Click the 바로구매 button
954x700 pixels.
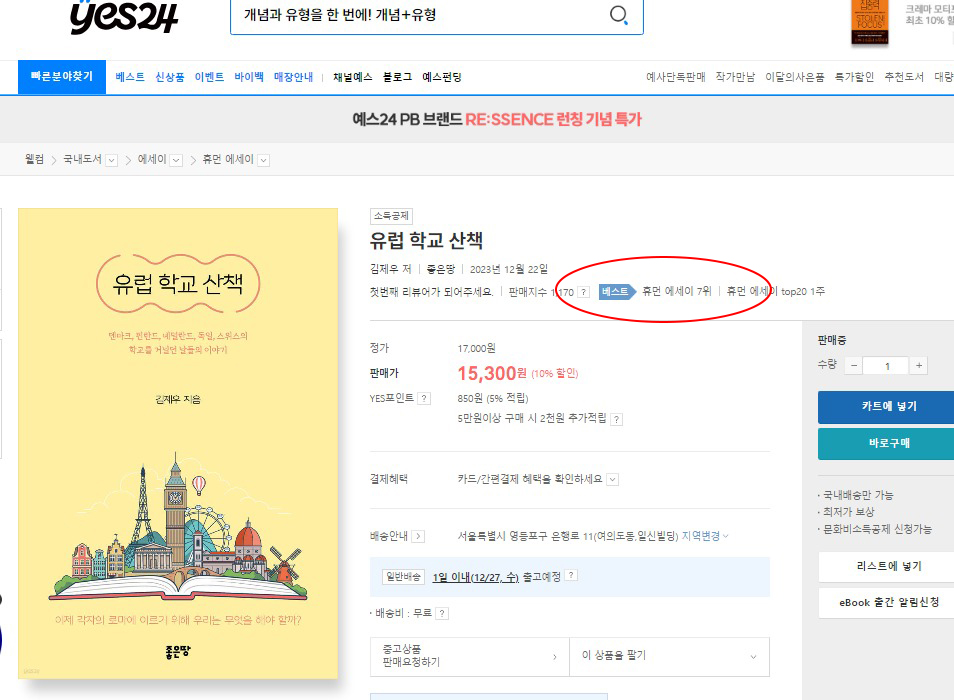coord(888,443)
